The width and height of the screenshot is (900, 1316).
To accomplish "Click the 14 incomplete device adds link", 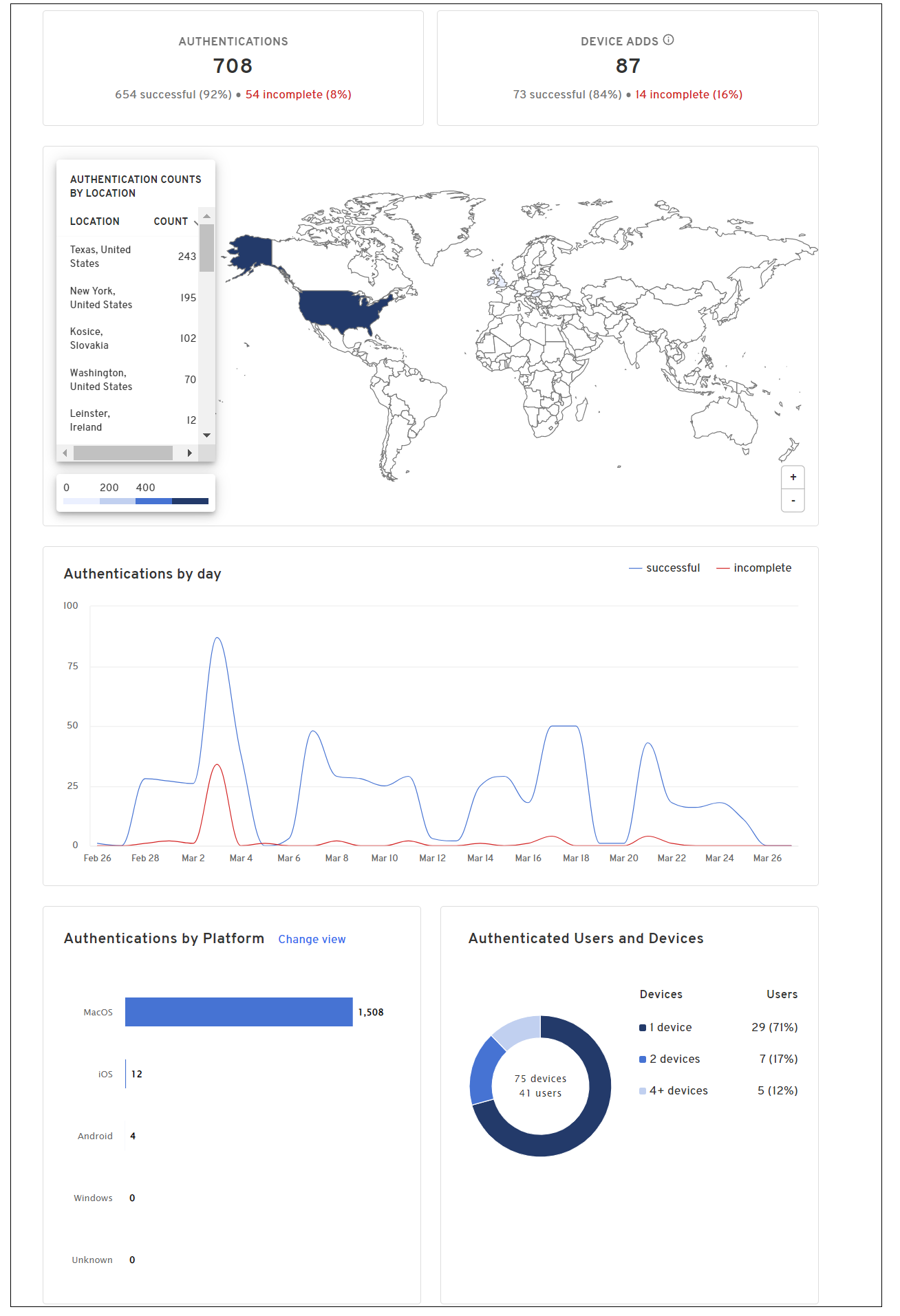I will (688, 95).
